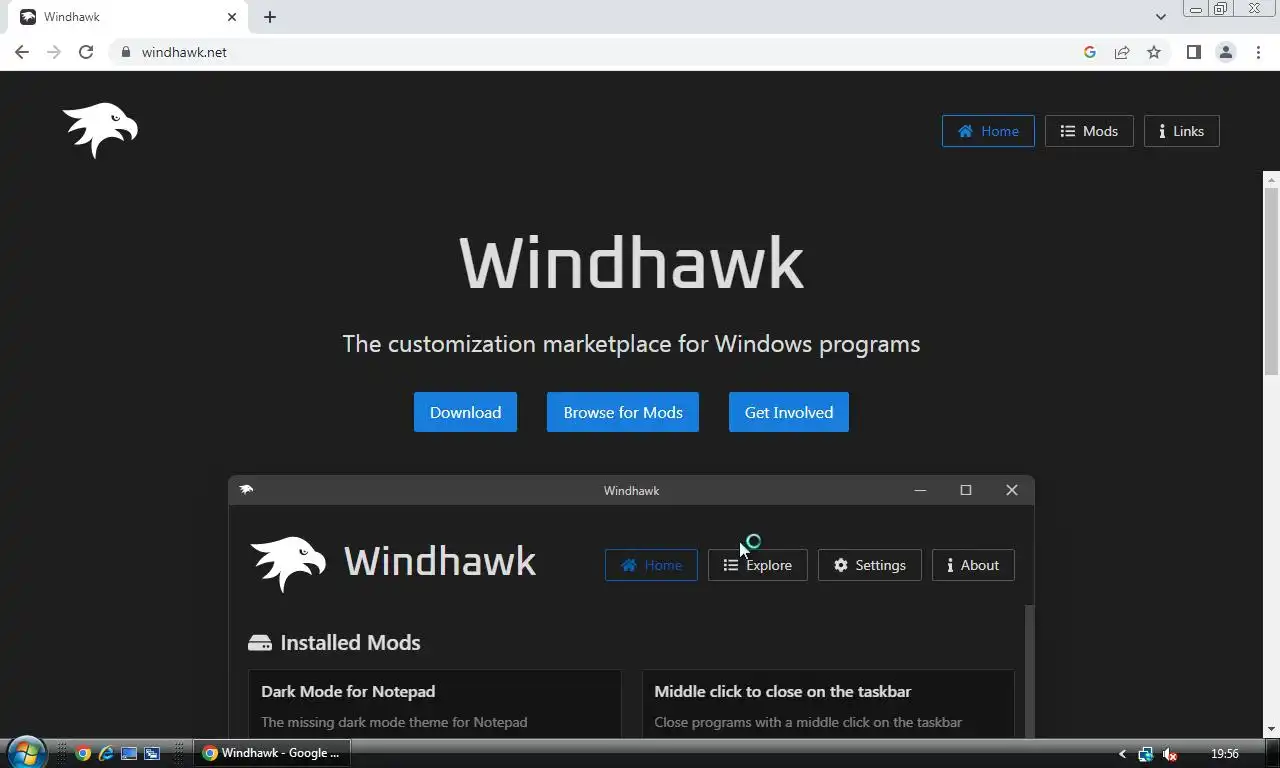The image size is (1280, 768).
Task: Click the preview window's maximize icon
Action: click(x=966, y=490)
